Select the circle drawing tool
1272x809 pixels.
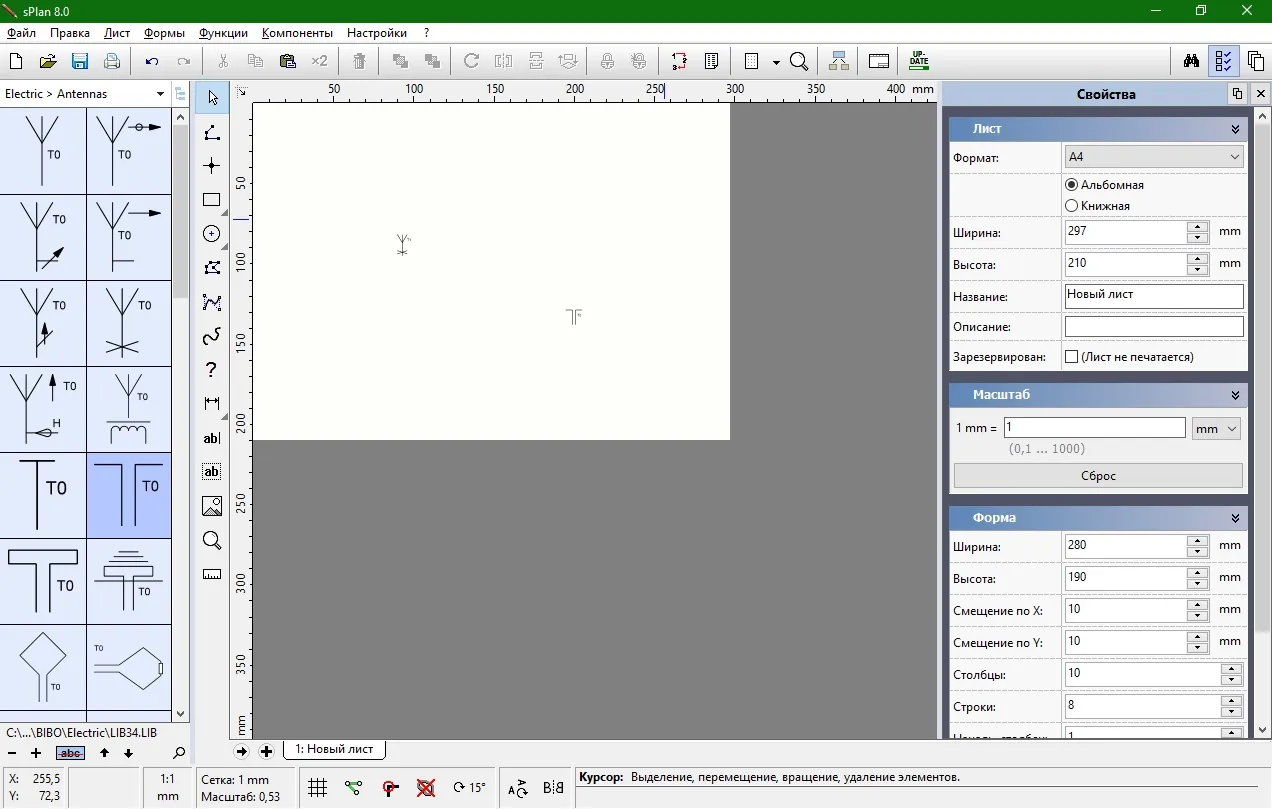[211, 234]
